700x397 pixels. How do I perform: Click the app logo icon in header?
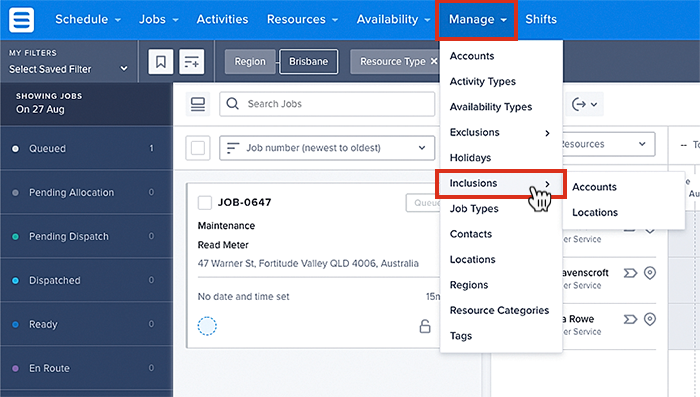coord(21,20)
